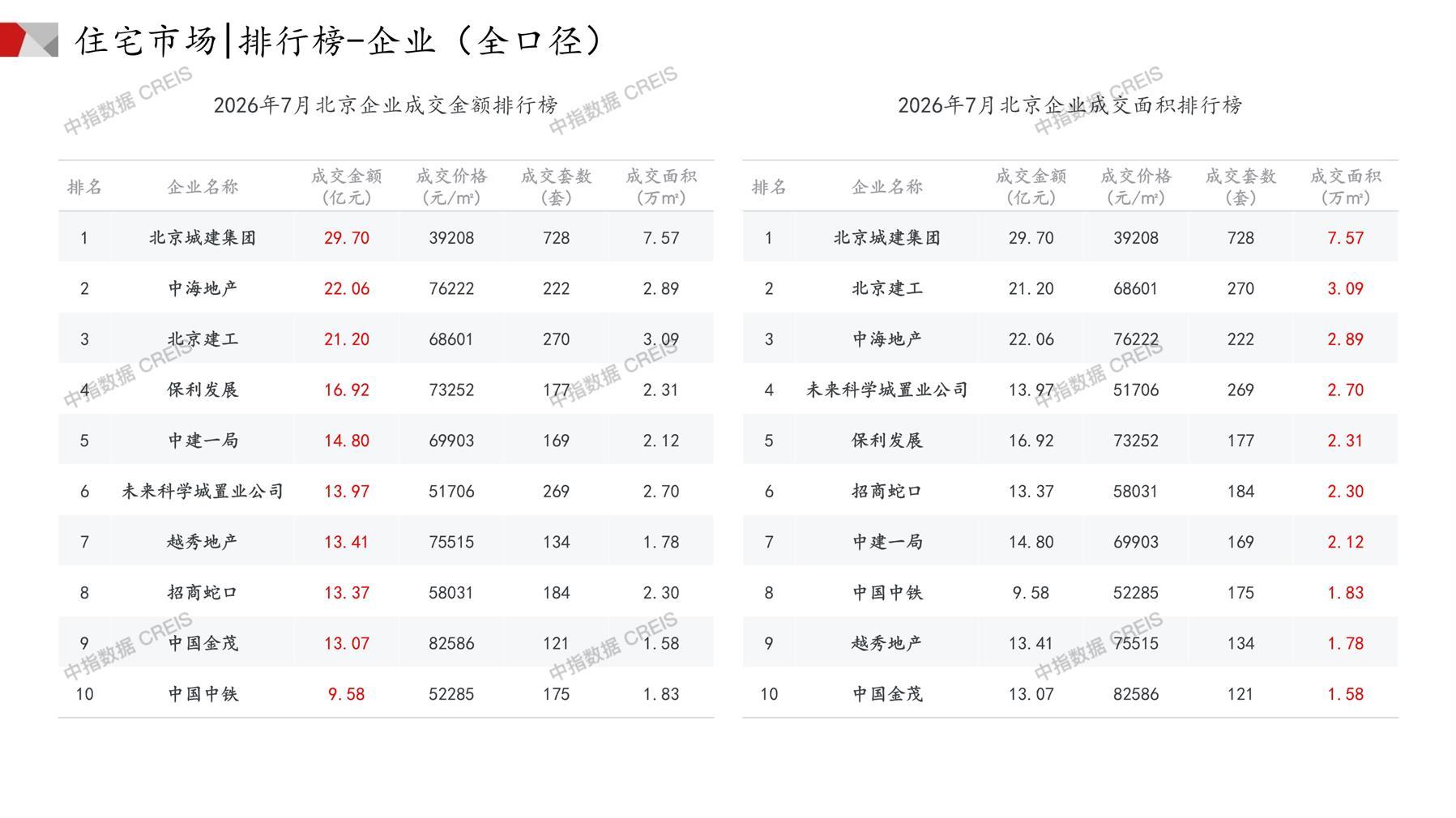This screenshot has height=818, width=1456.
Task: Click red 13.37 in the 成交金额排行榜 table
Action: click(x=347, y=592)
